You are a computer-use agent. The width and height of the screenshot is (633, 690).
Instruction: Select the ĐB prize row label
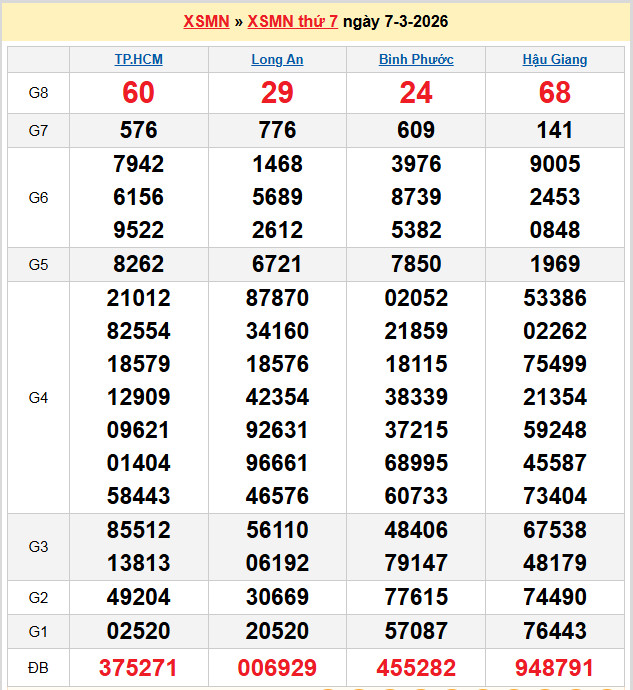pyautogui.click(x=38, y=667)
